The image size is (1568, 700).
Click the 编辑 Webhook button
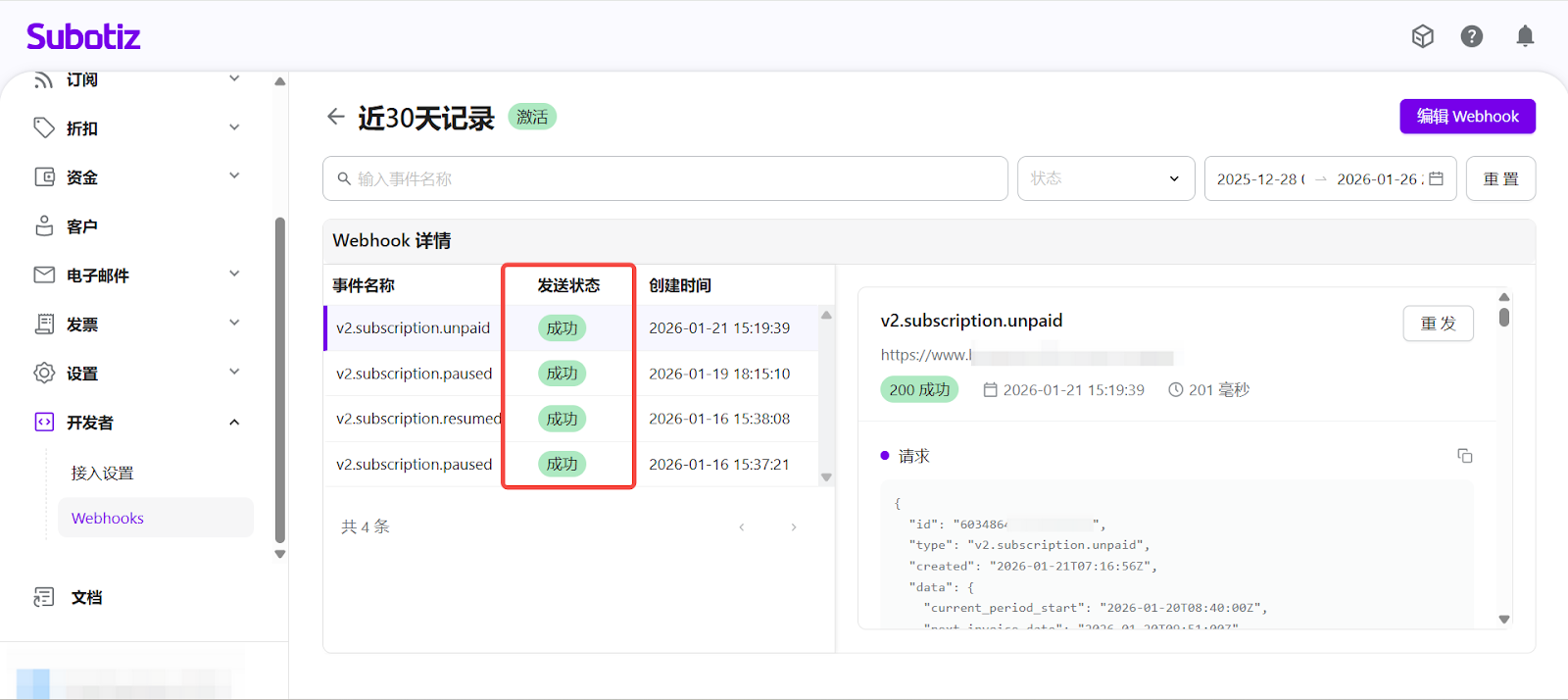click(1467, 117)
